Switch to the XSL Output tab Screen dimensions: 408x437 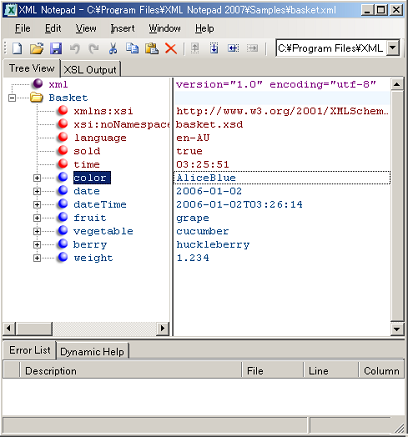(x=90, y=70)
